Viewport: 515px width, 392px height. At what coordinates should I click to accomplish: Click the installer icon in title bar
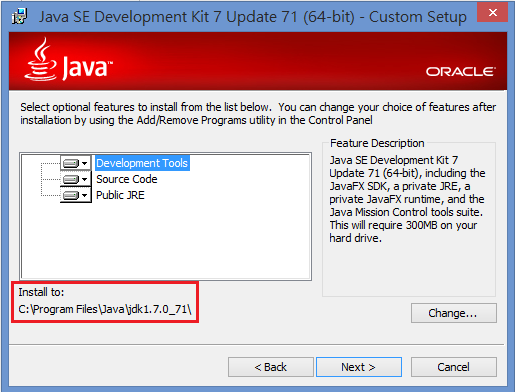19,16
